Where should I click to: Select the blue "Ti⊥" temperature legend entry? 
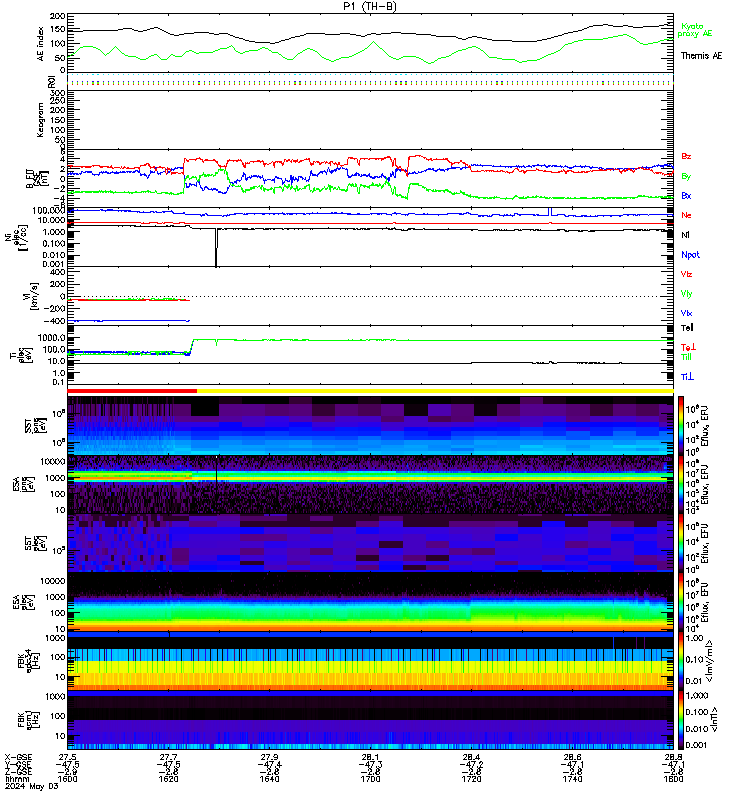click(687, 377)
